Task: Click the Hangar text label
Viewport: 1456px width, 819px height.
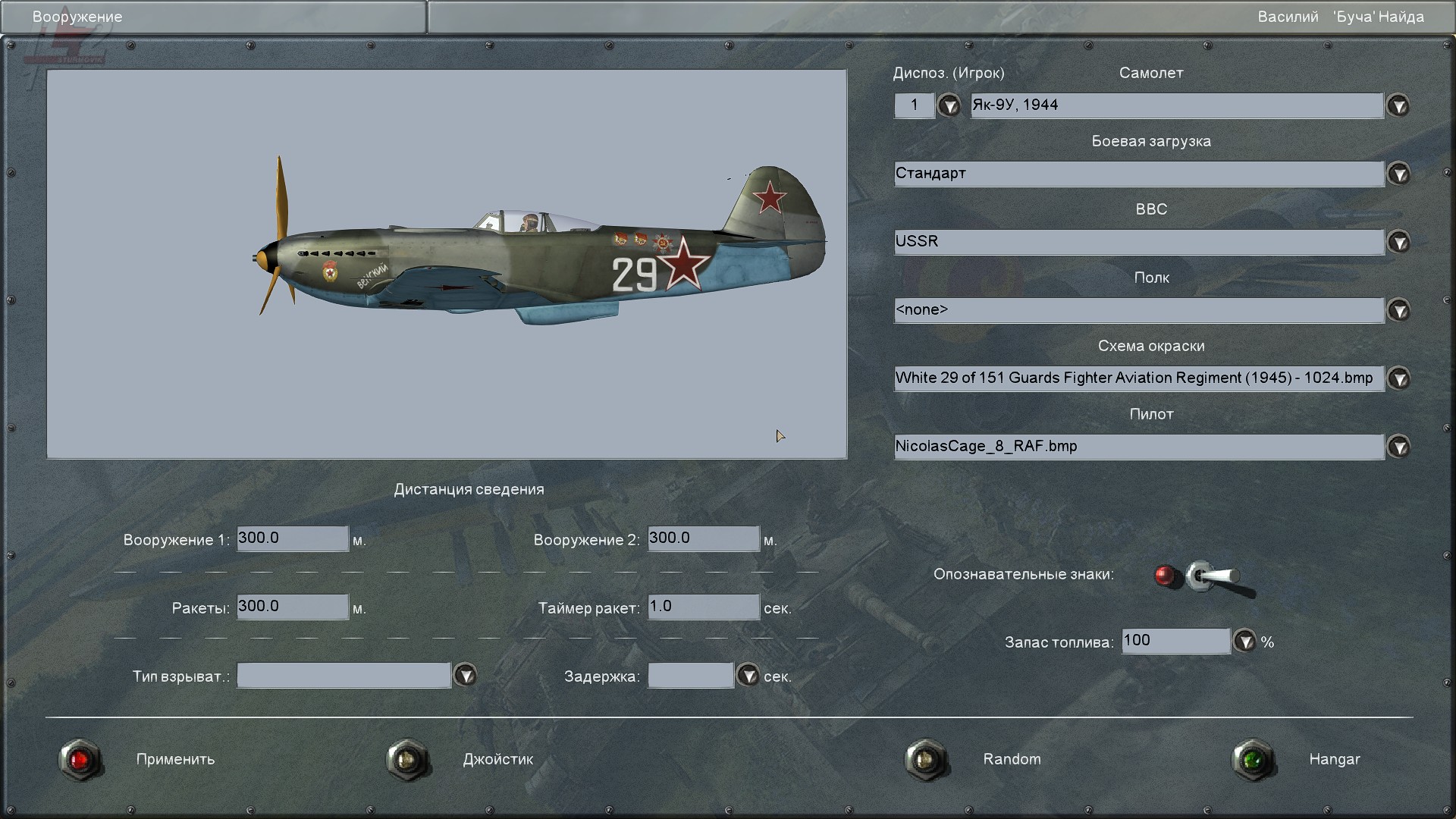Action: click(1334, 759)
